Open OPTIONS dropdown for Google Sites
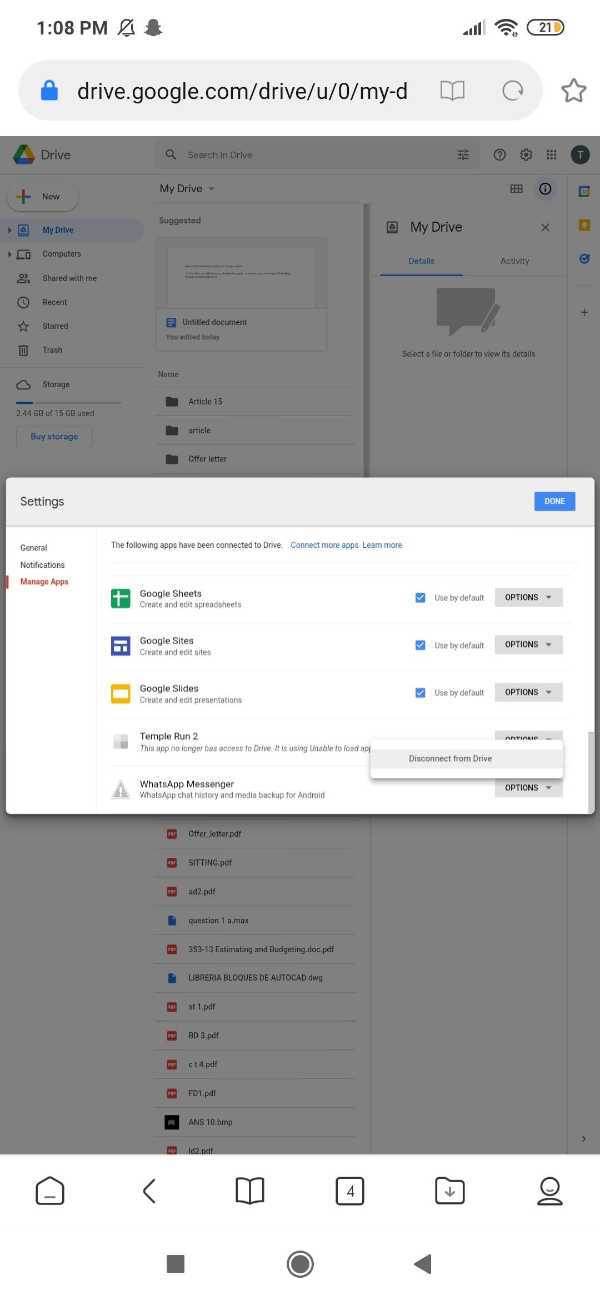The image size is (600, 1300). 529,645
